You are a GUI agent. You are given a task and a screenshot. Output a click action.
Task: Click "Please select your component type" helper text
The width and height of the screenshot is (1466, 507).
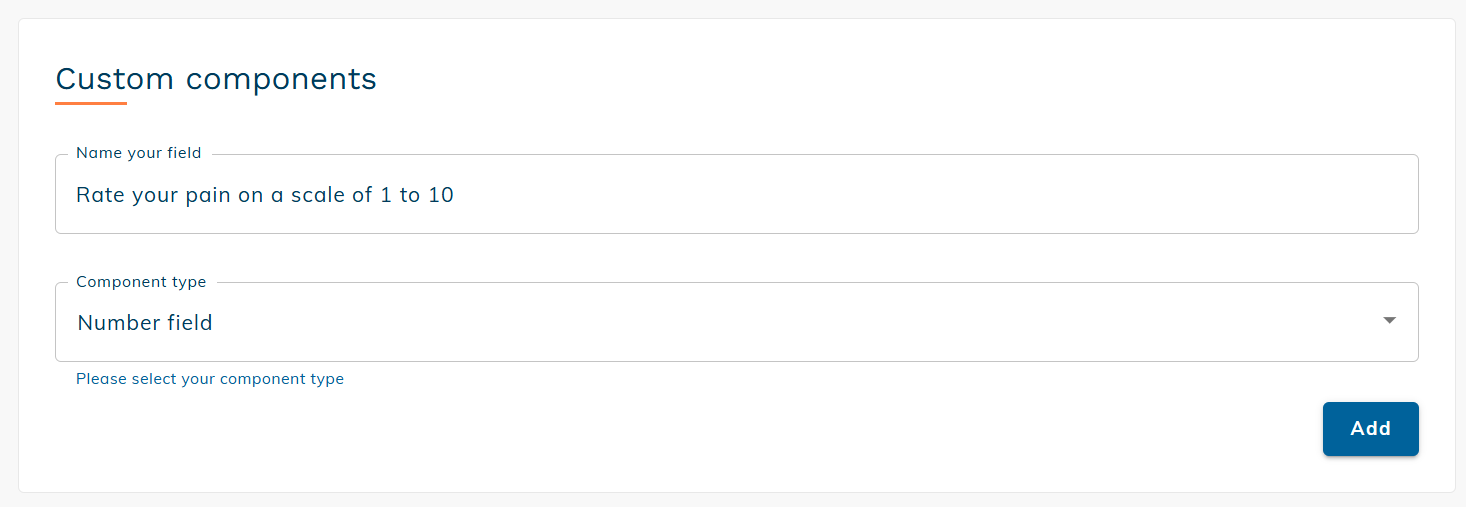coord(210,379)
